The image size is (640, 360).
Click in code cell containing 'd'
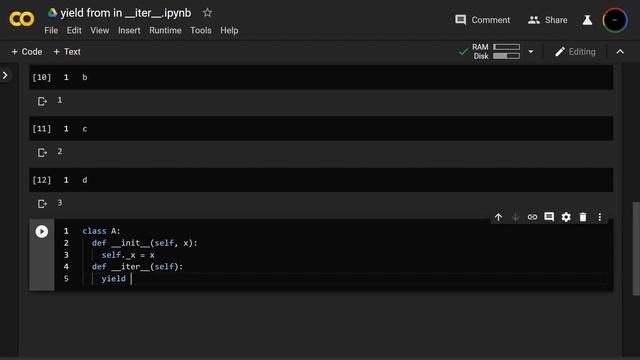[321, 180]
